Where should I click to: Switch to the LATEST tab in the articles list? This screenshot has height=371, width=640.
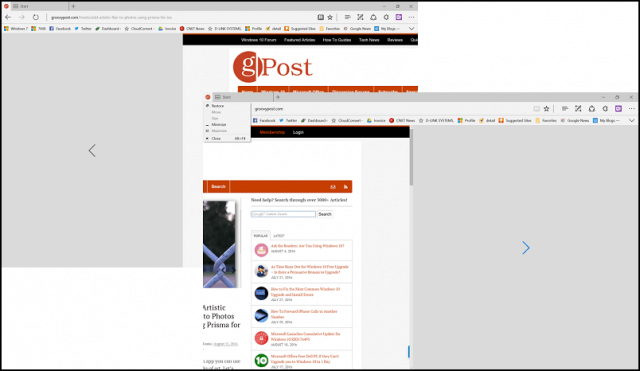(279, 236)
